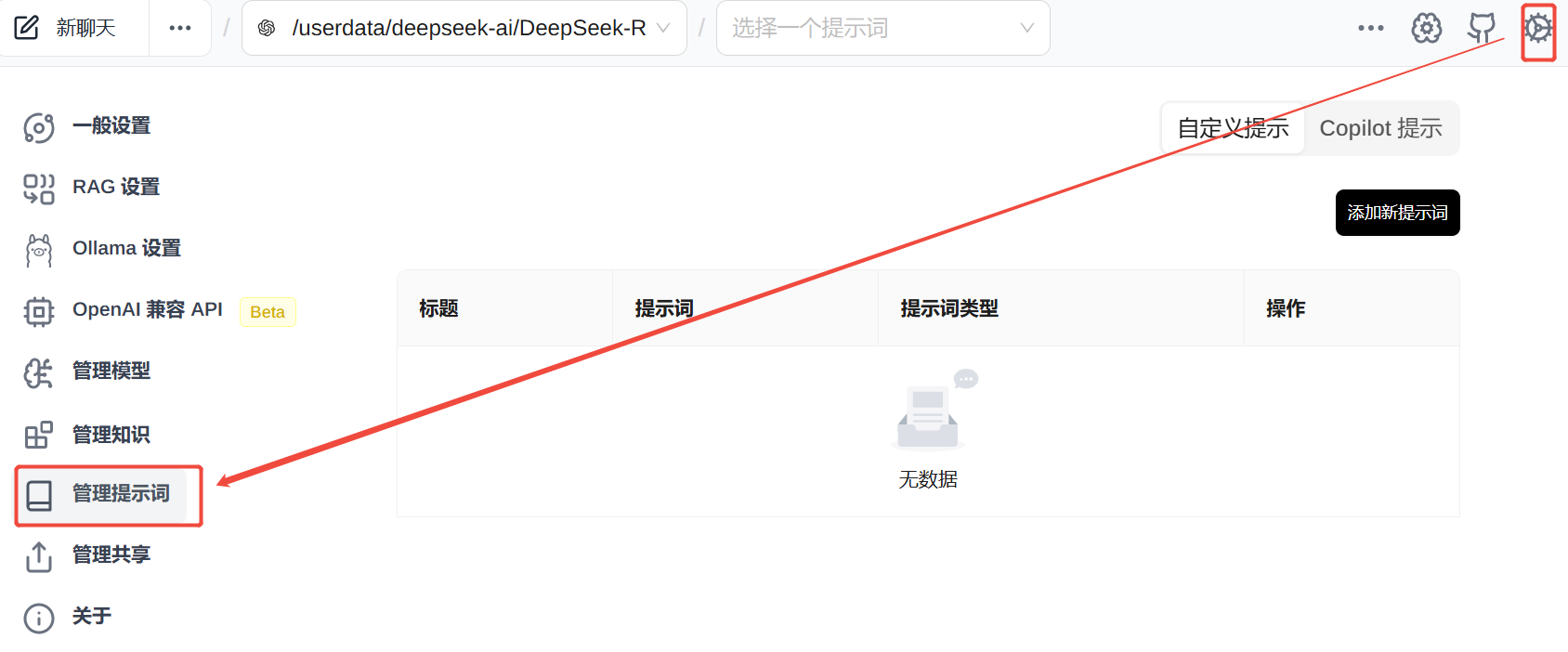This screenshot has height=652, width=1568.
Task: Open 管理共享 page
Action: point(111,555)
